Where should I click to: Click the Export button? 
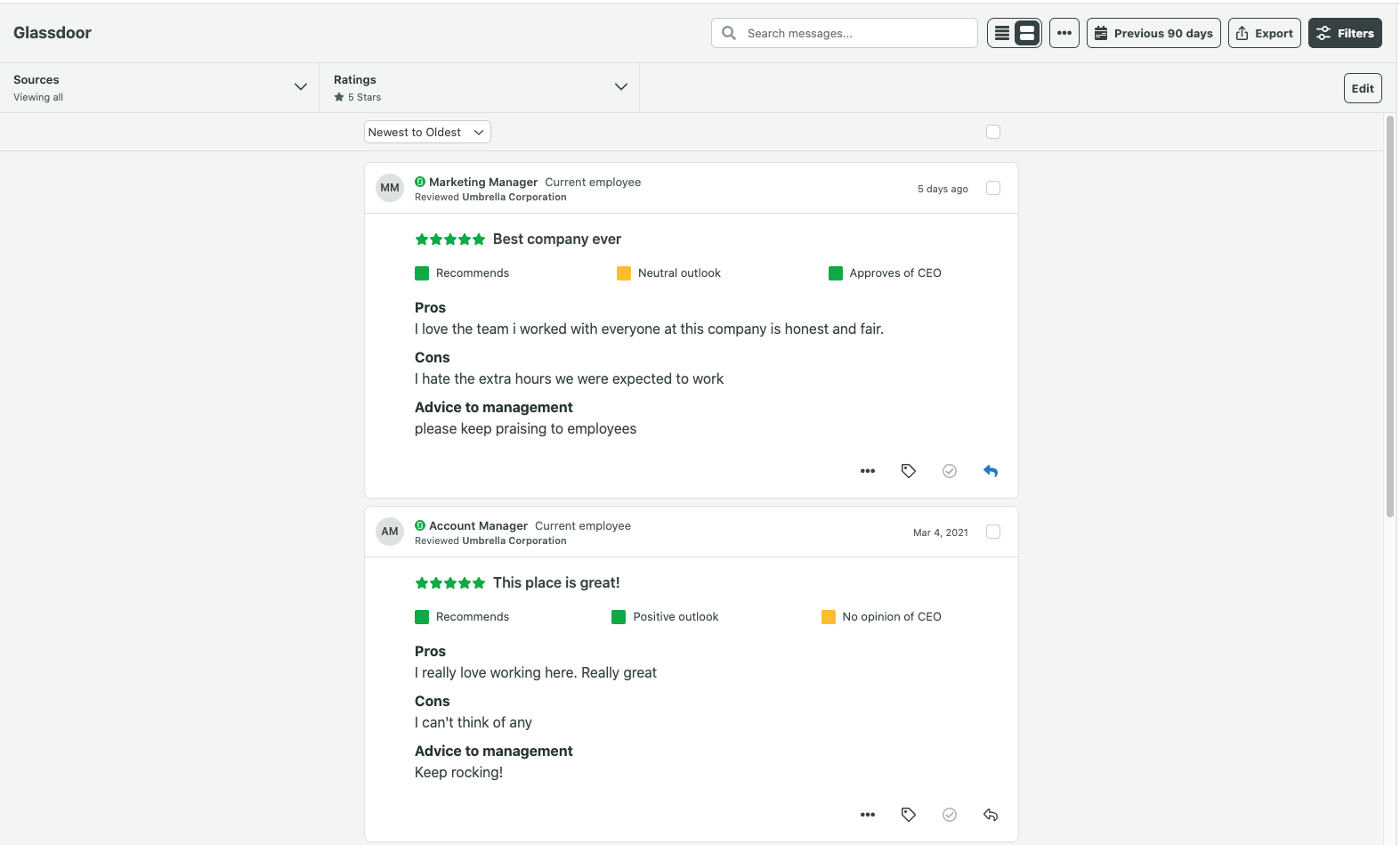coord(1264,34)
